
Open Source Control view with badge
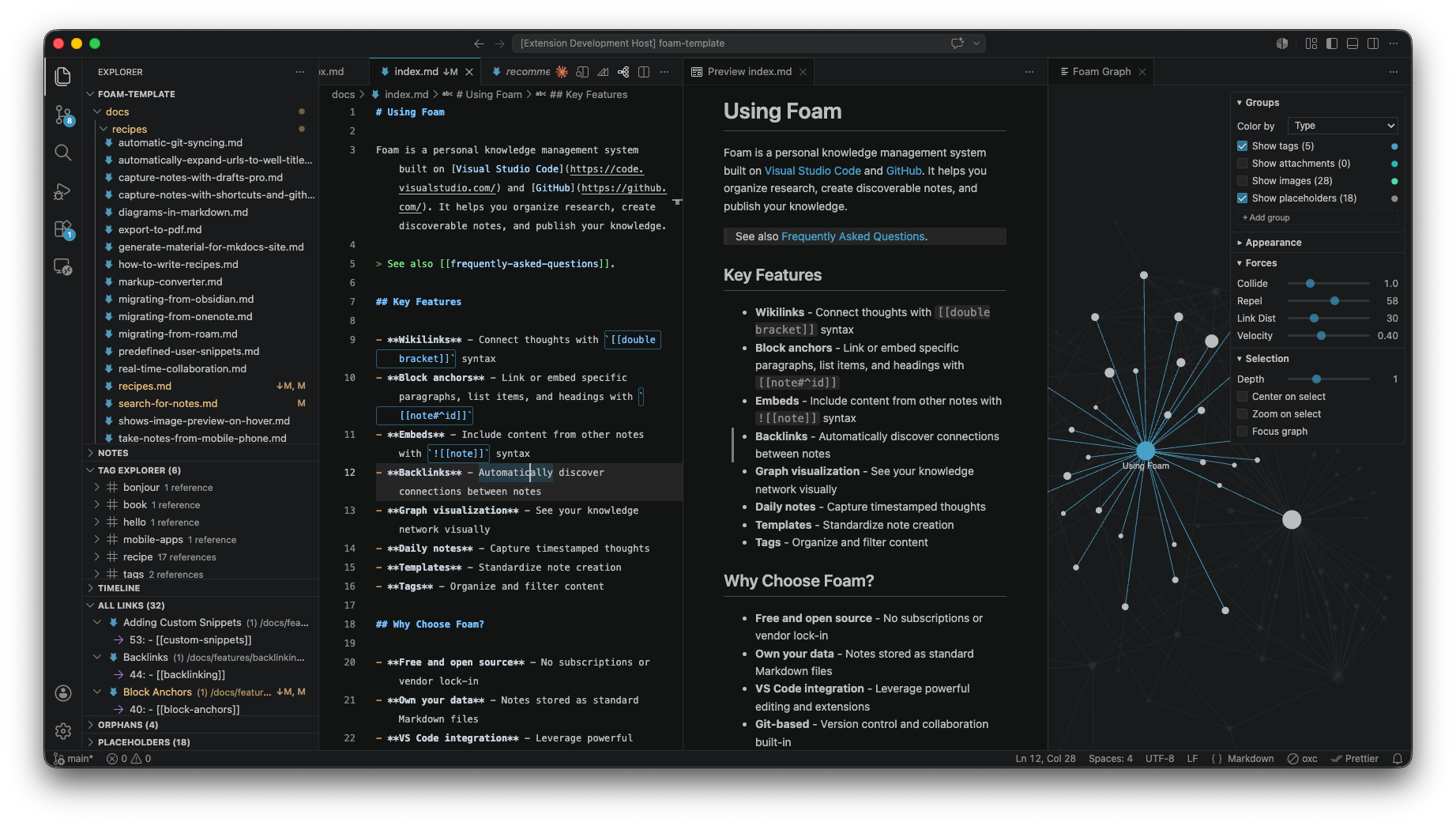pos(63,115)
